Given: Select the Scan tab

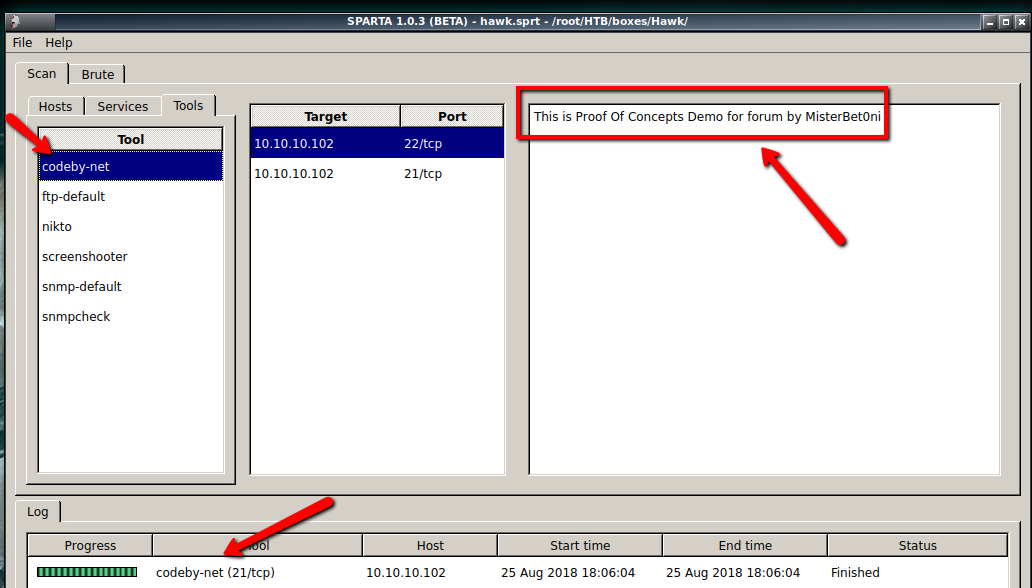Looking at the screenshot, I should [x=42, y=73].
